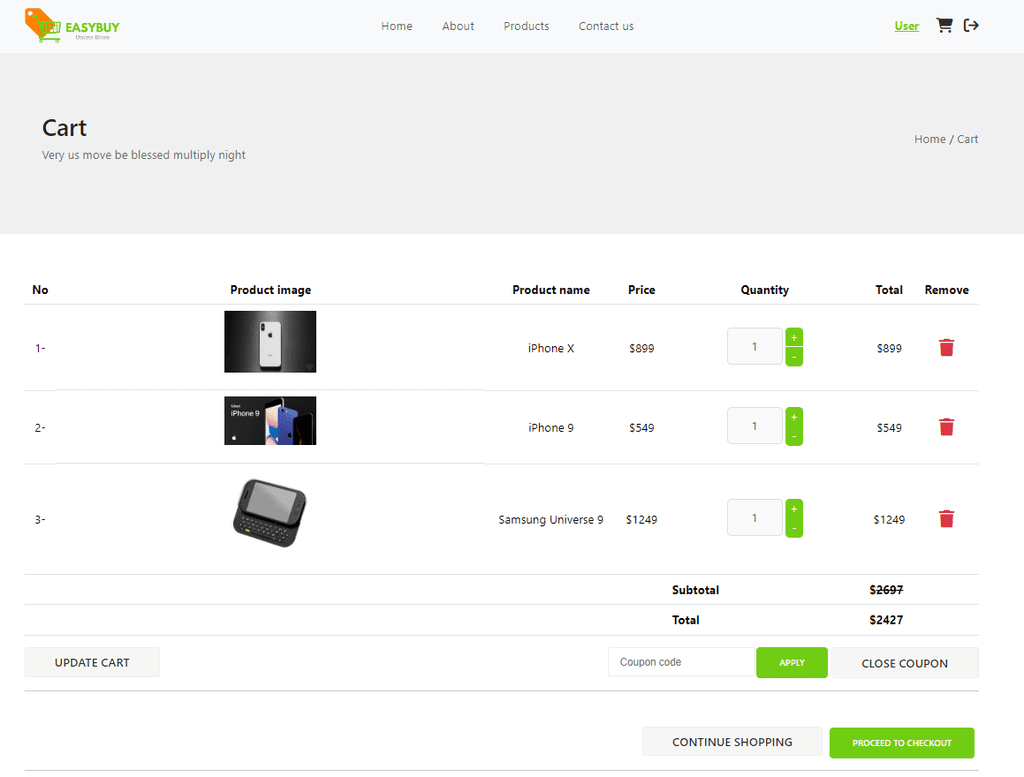Screen dimensions: 1024x777
Task: Open the shopping cart icon in header
Action: 944,25
